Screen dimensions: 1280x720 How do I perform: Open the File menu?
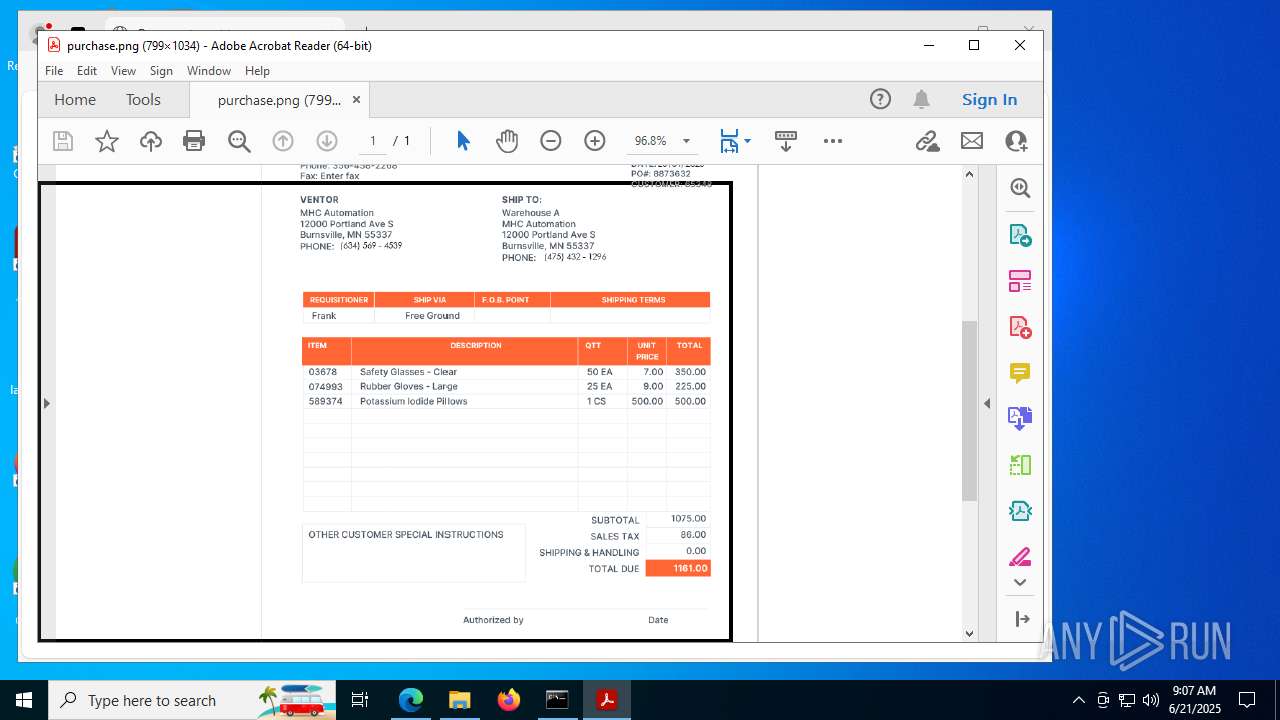54,71
